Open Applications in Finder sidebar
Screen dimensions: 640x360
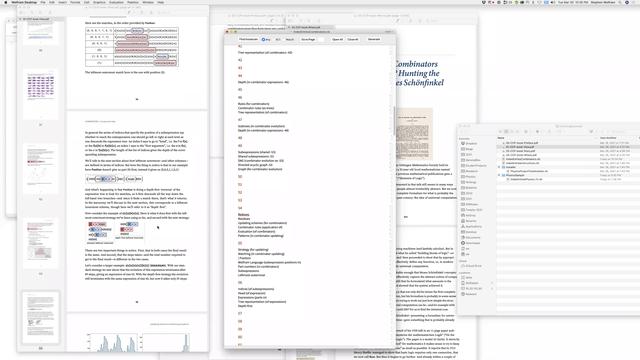pyautogui.click(x=473, y=227)
